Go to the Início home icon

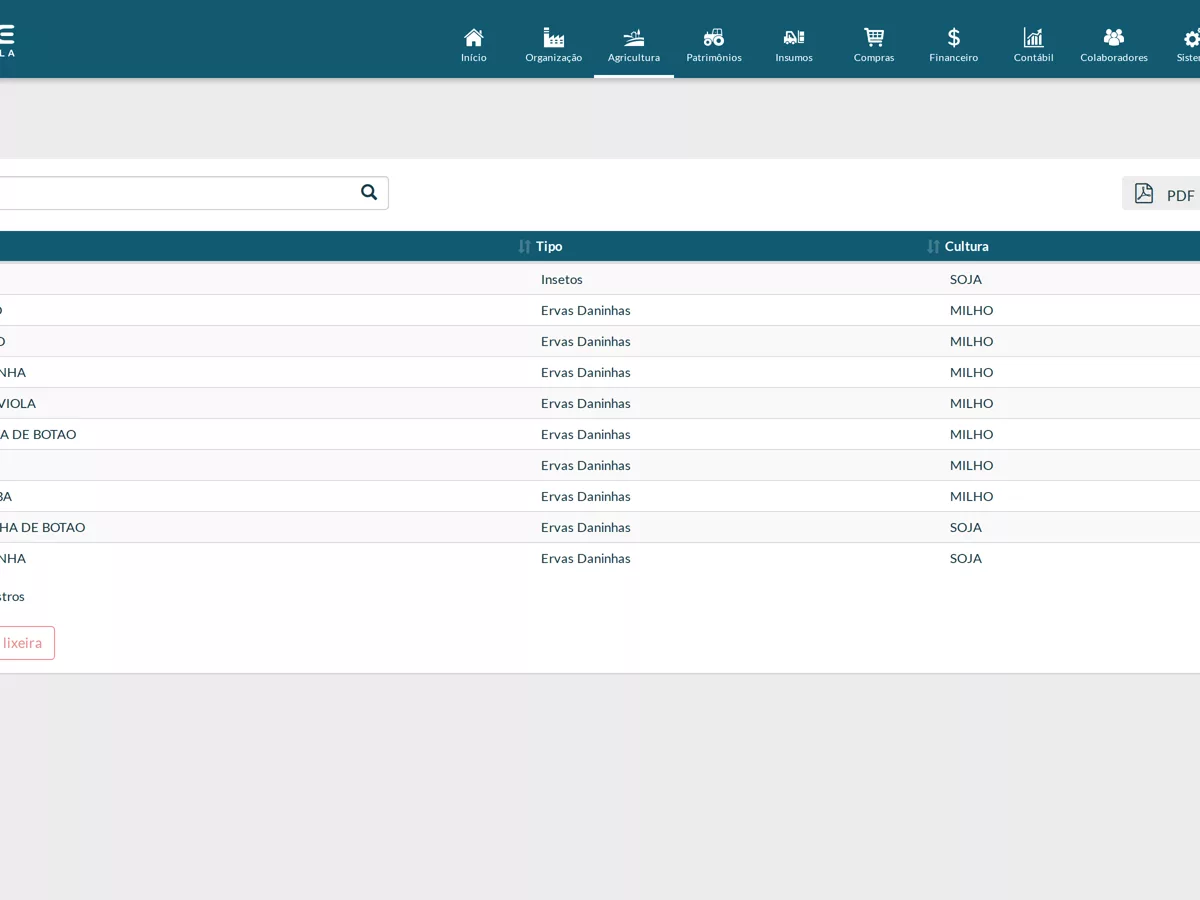(474, 38)
